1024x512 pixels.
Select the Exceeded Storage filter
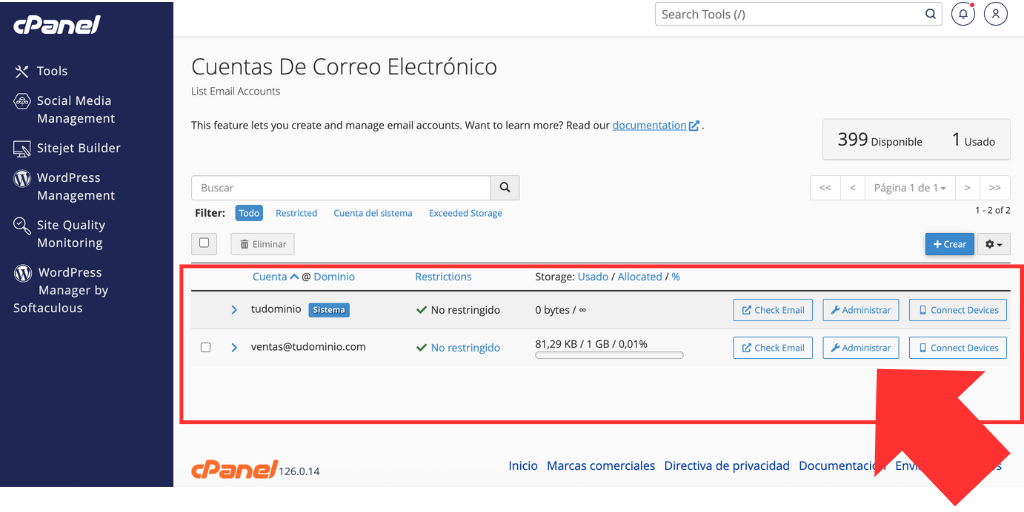point(465,213)
